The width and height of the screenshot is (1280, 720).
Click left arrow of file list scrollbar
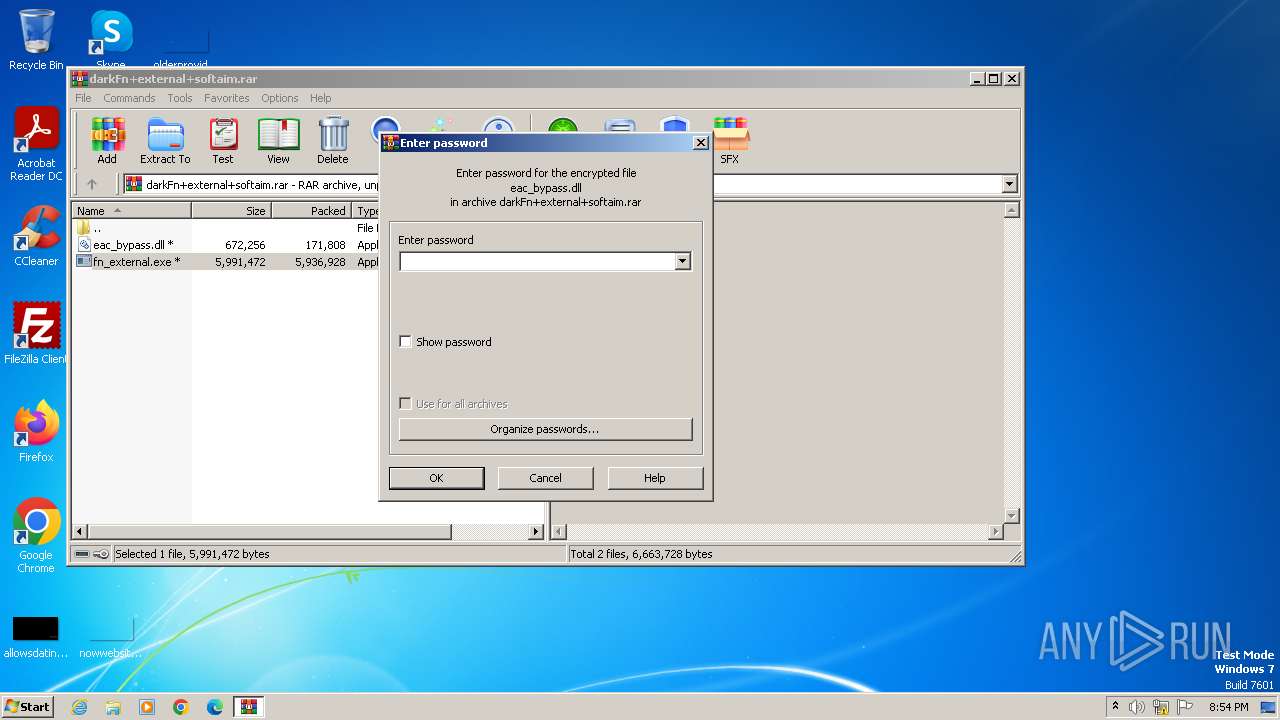click(x=81, y=532)
